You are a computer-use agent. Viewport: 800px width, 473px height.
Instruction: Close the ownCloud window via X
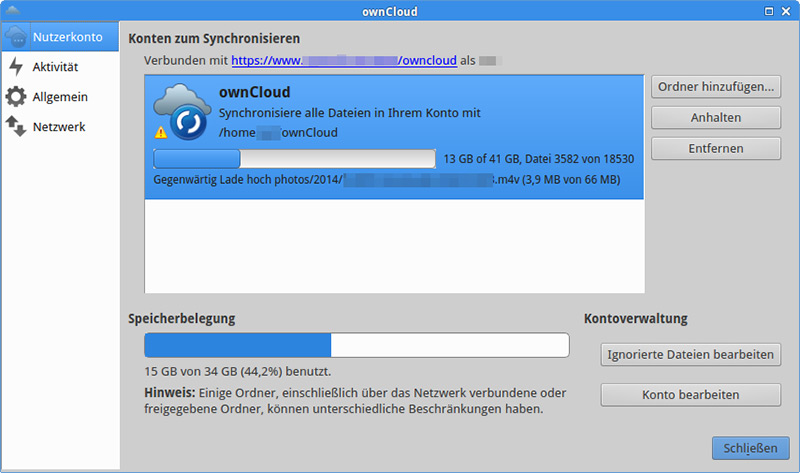coord(786,11)
